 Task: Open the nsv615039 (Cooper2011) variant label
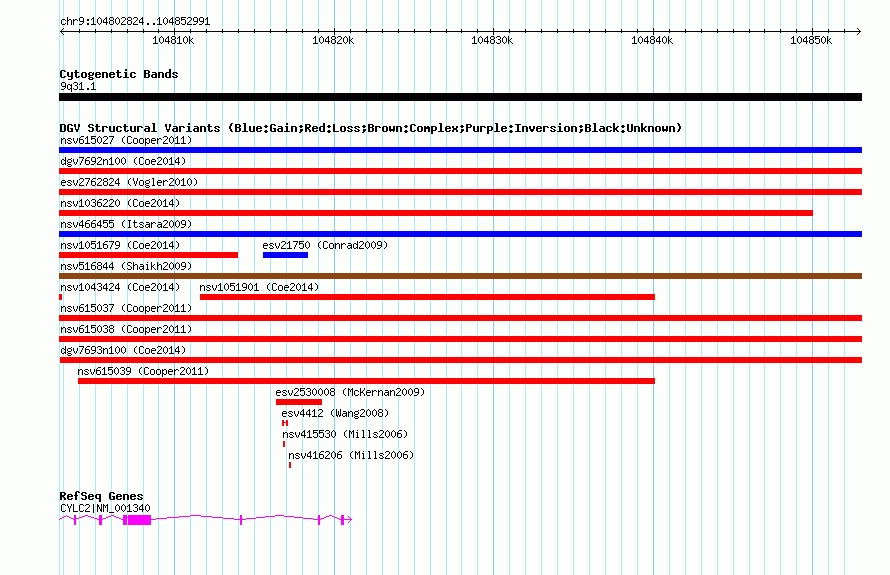pyautogui.click(x=143, y=371)
